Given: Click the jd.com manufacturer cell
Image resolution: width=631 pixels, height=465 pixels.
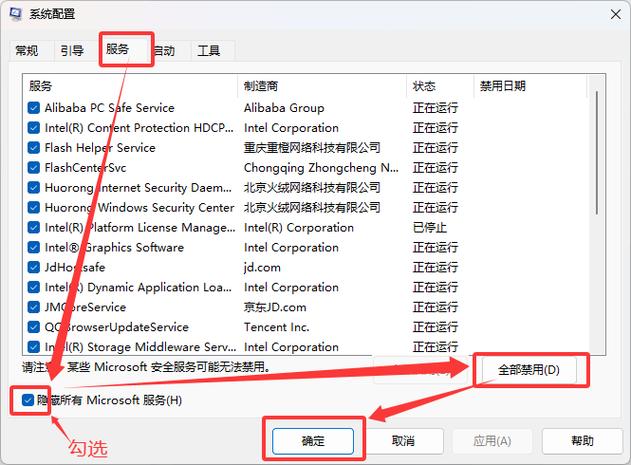Looking at the screenshot, I should [x=262, y=267].
